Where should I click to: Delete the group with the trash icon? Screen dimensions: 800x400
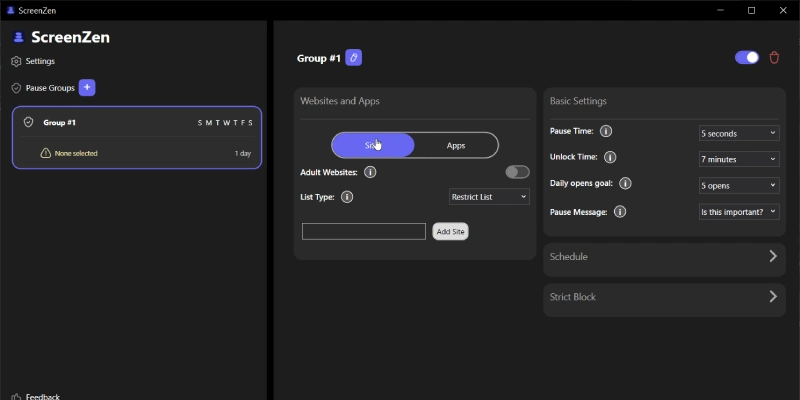click(774, 58)
